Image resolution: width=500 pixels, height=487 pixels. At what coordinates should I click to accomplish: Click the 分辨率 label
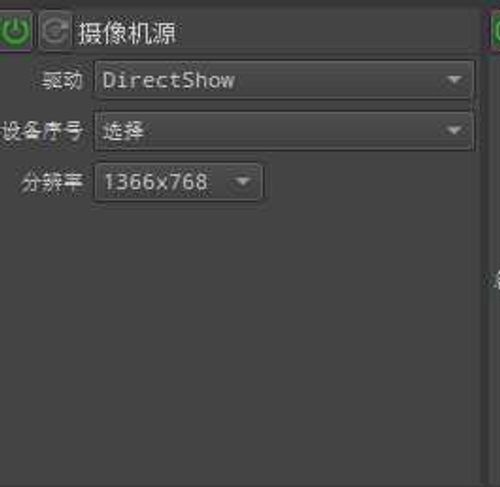point(52,183)
